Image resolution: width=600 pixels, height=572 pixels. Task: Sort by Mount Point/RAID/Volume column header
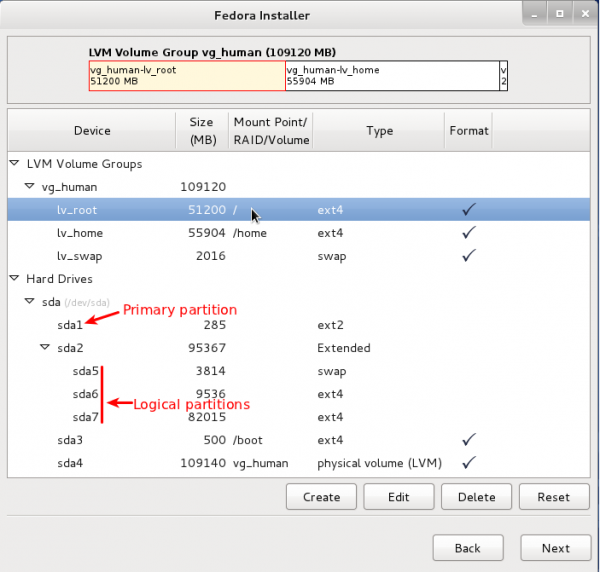(271, 131)
